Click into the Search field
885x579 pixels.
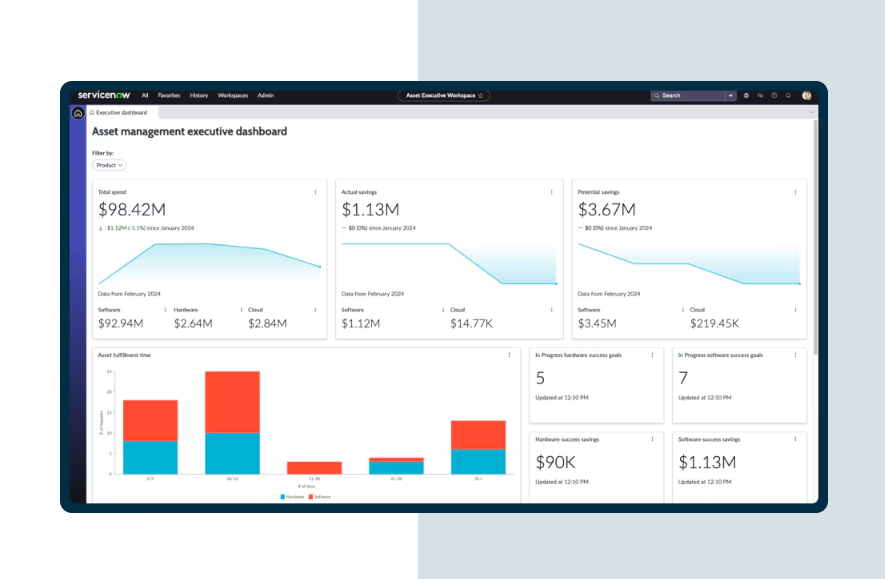690,96
